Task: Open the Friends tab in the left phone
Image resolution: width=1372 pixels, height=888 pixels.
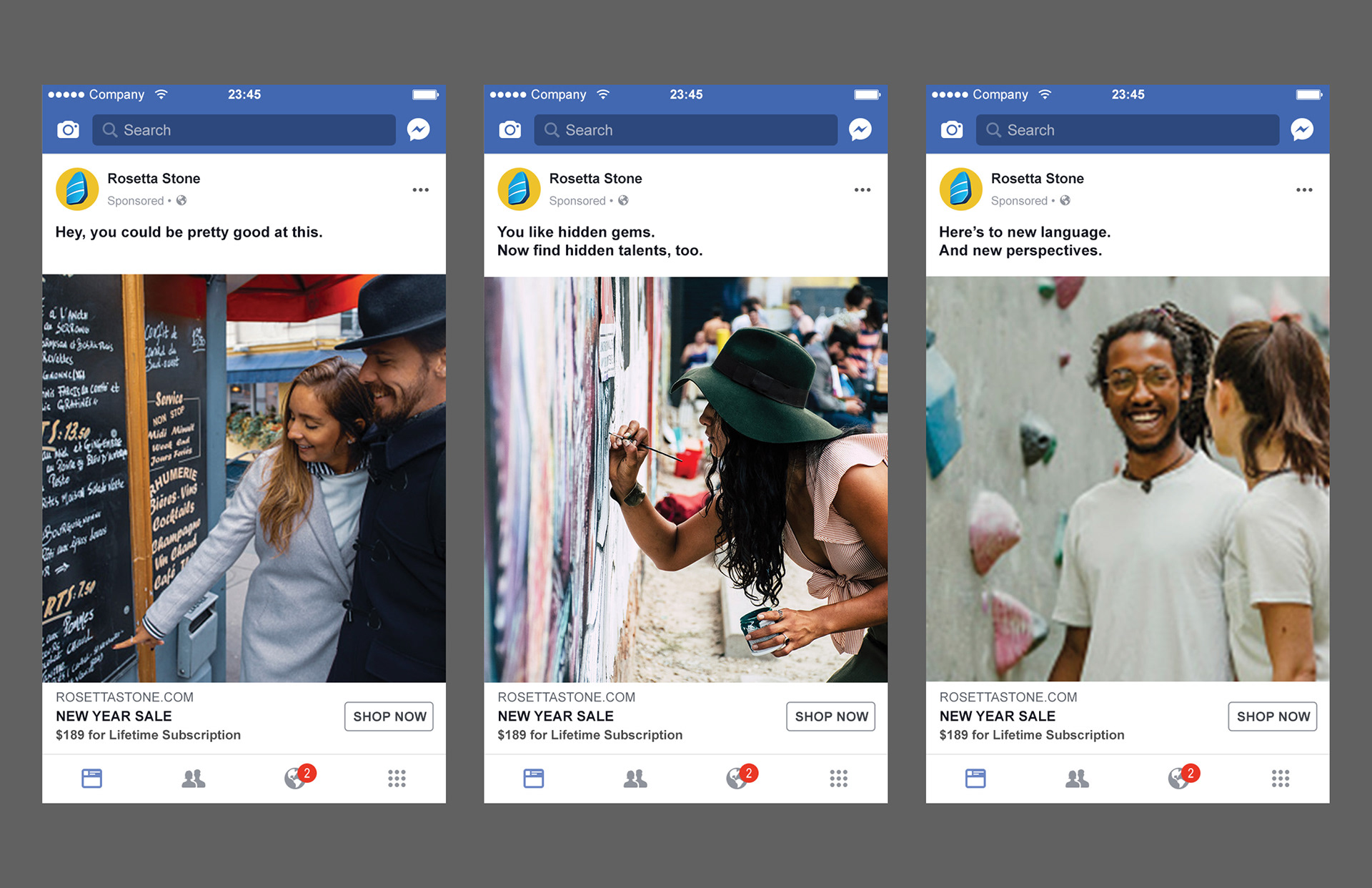Action: pos(194,779)
